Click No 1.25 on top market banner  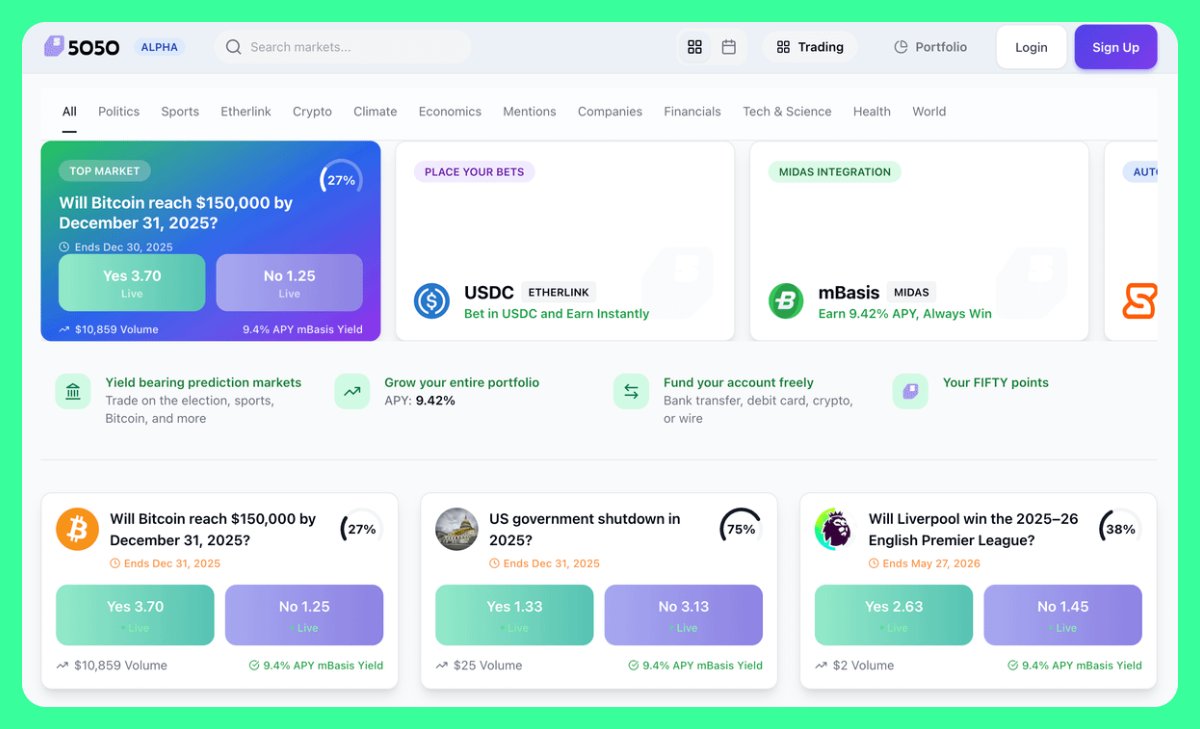click(x=290, y=283)
